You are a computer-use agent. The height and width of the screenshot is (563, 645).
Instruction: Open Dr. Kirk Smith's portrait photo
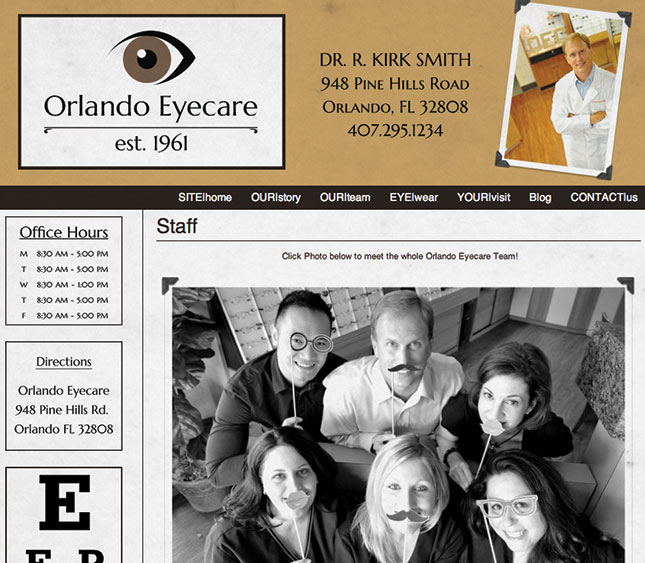(564, 90)
